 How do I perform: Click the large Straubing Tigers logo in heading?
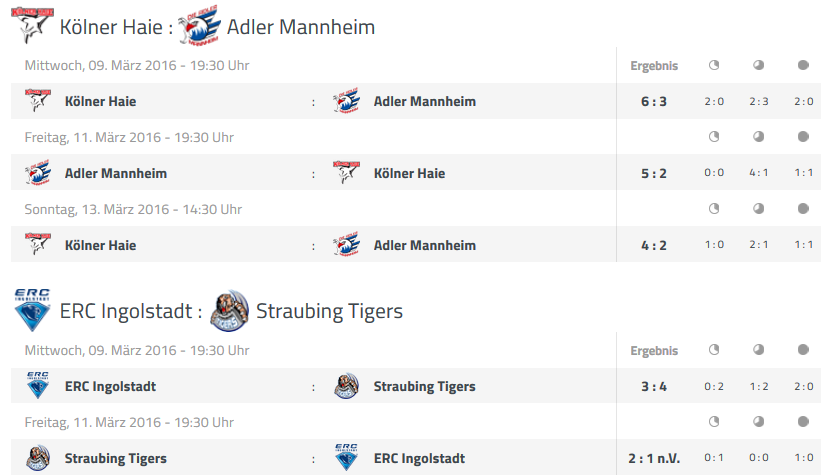coord(229,311)
